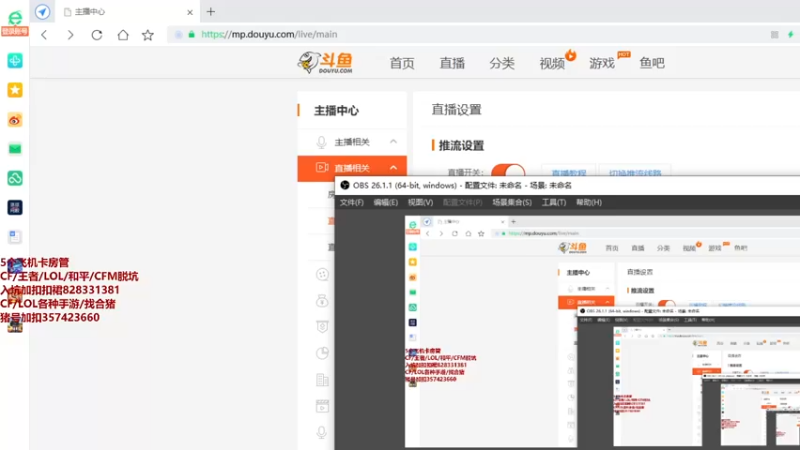Open the light document sidebar icon
800x450 pixels.
coord(15,237)
